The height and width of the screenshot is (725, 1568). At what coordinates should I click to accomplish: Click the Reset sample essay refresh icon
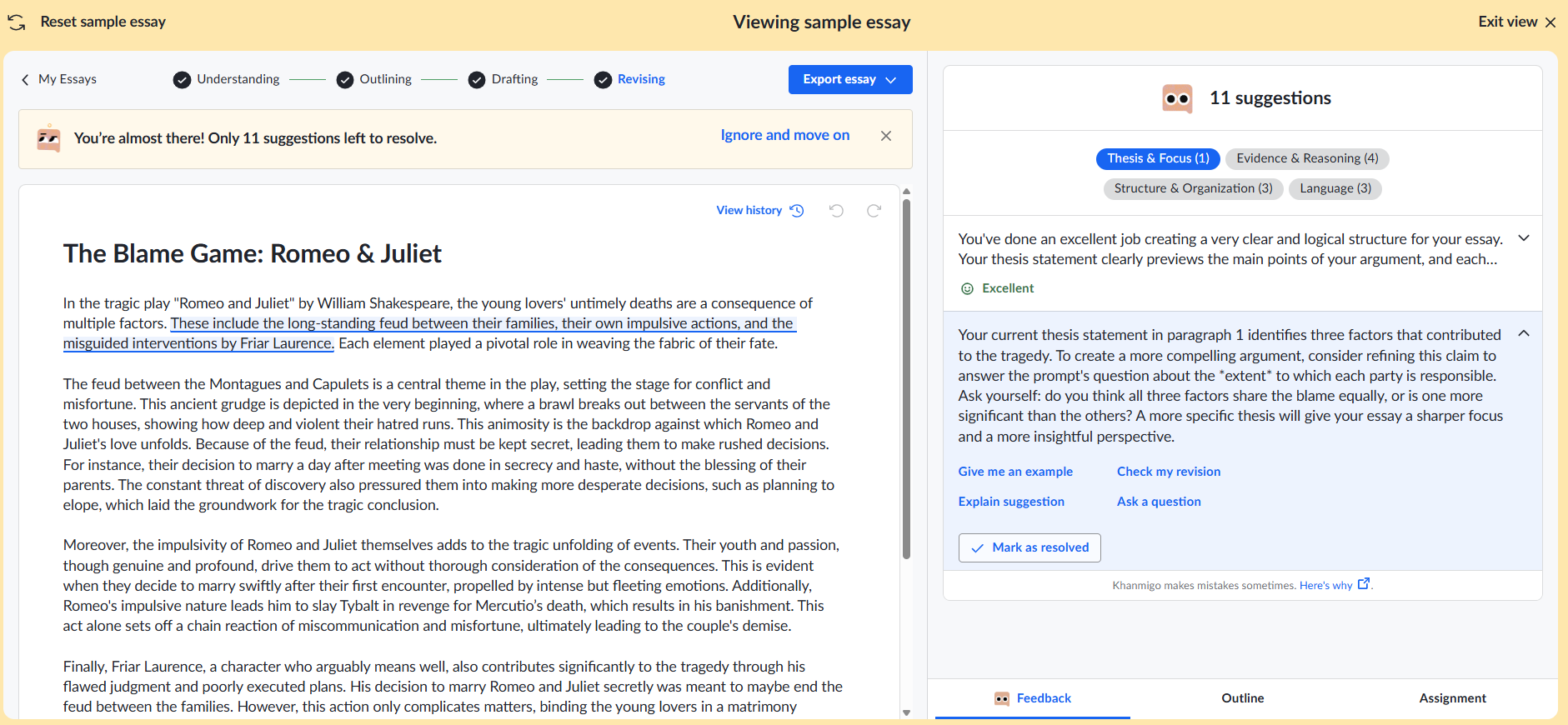pyautogui.click(x=17, y=22)
